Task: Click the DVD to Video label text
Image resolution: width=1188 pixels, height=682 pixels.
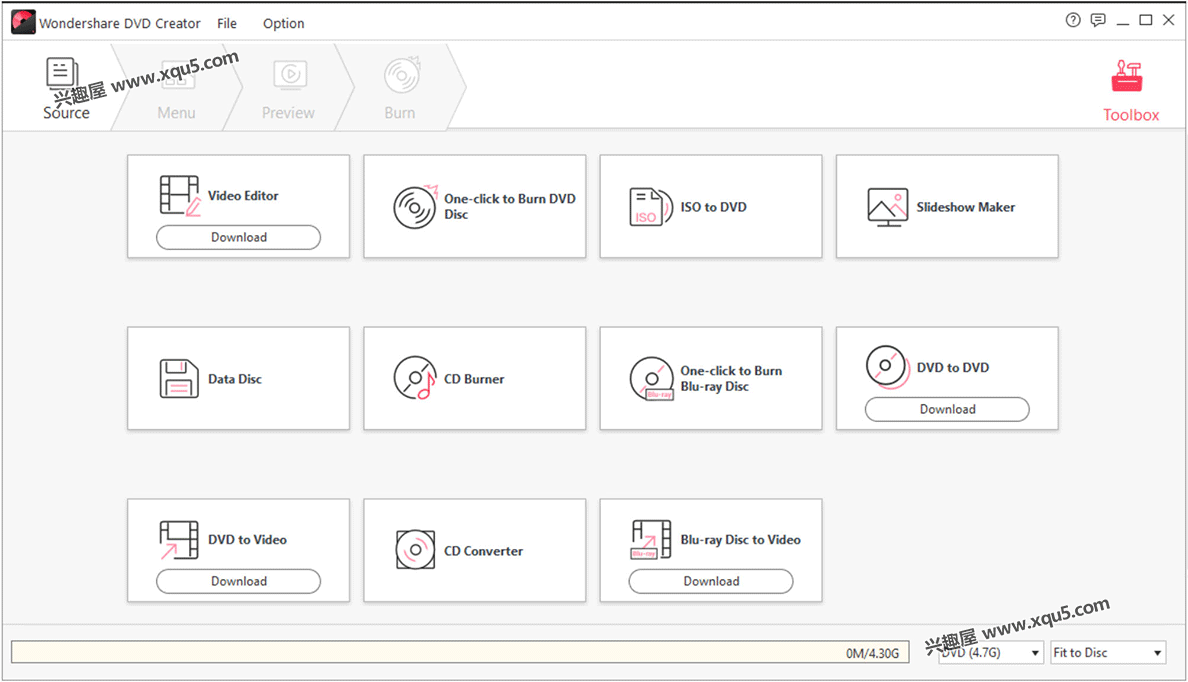Action: [x=247, y=540]
